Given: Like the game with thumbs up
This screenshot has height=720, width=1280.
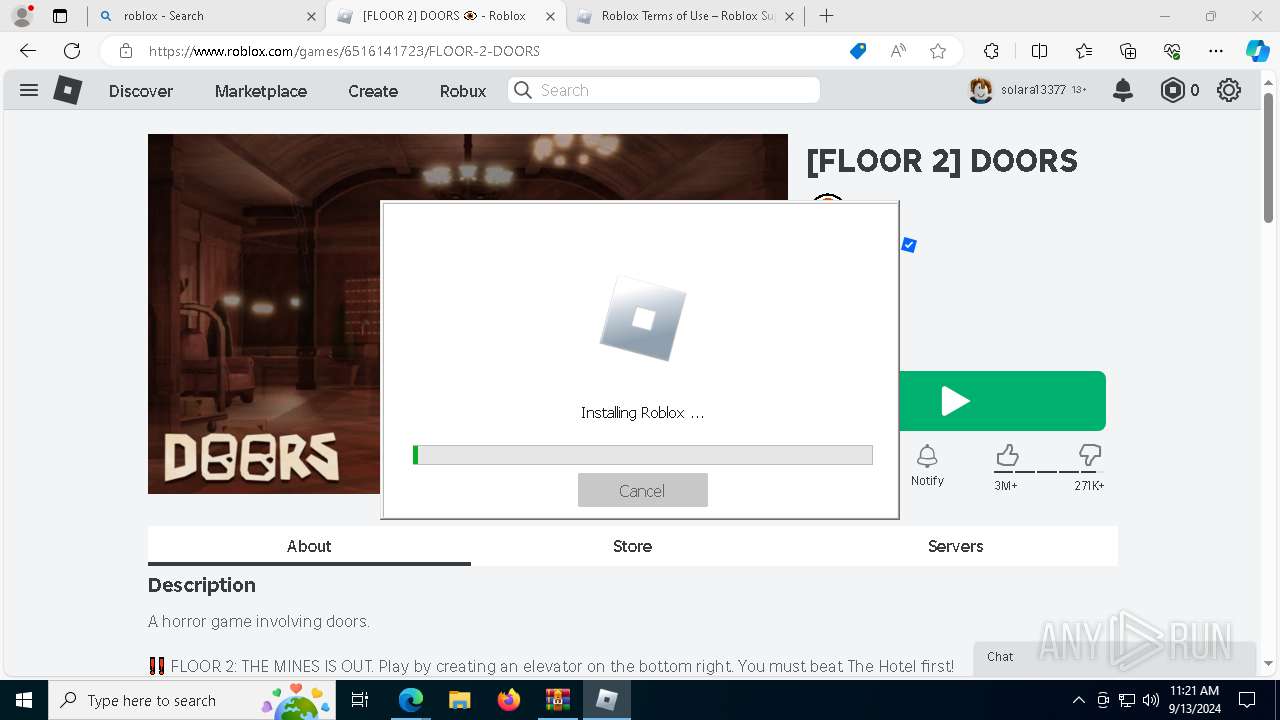Looking at the screenshot, I should point(1007,457).
